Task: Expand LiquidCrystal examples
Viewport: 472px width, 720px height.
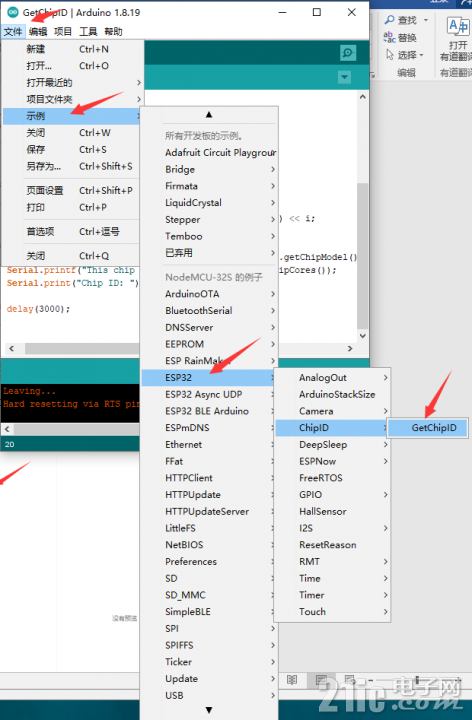Action: pos(209,202)
